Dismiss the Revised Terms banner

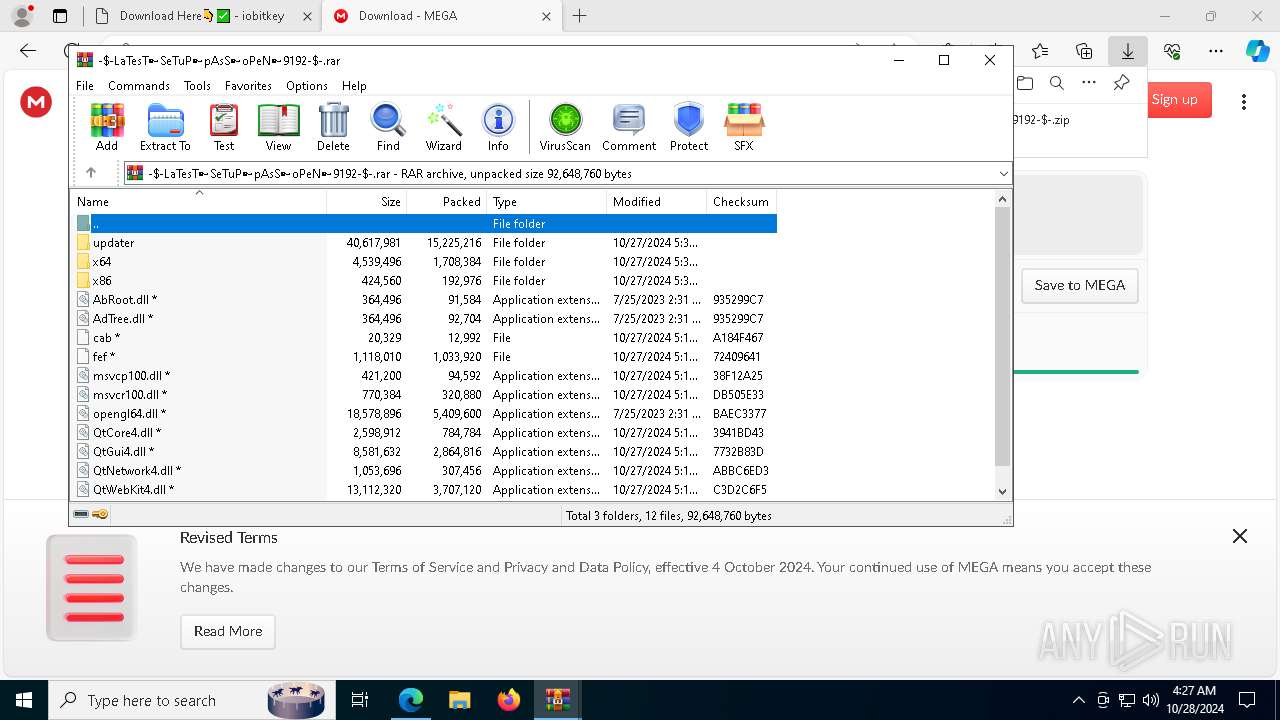[x=1240, y=536]
